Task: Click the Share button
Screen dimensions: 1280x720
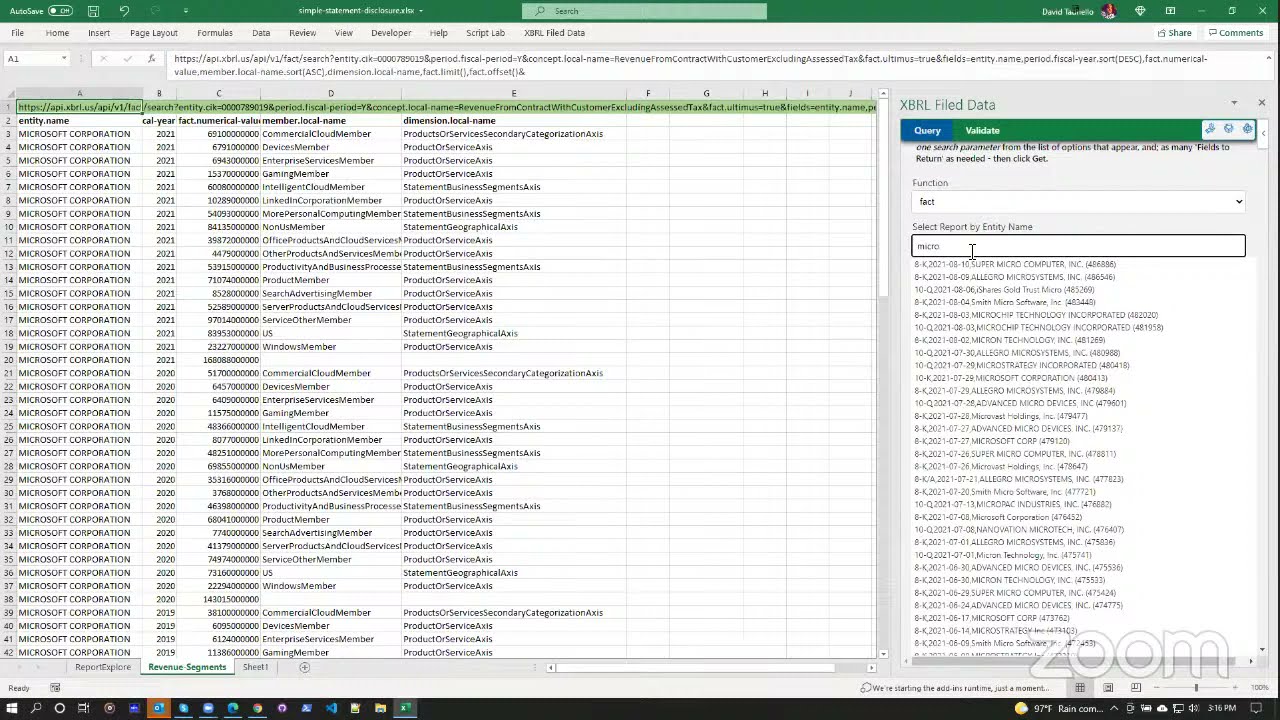Action: tap(1174, 33)
